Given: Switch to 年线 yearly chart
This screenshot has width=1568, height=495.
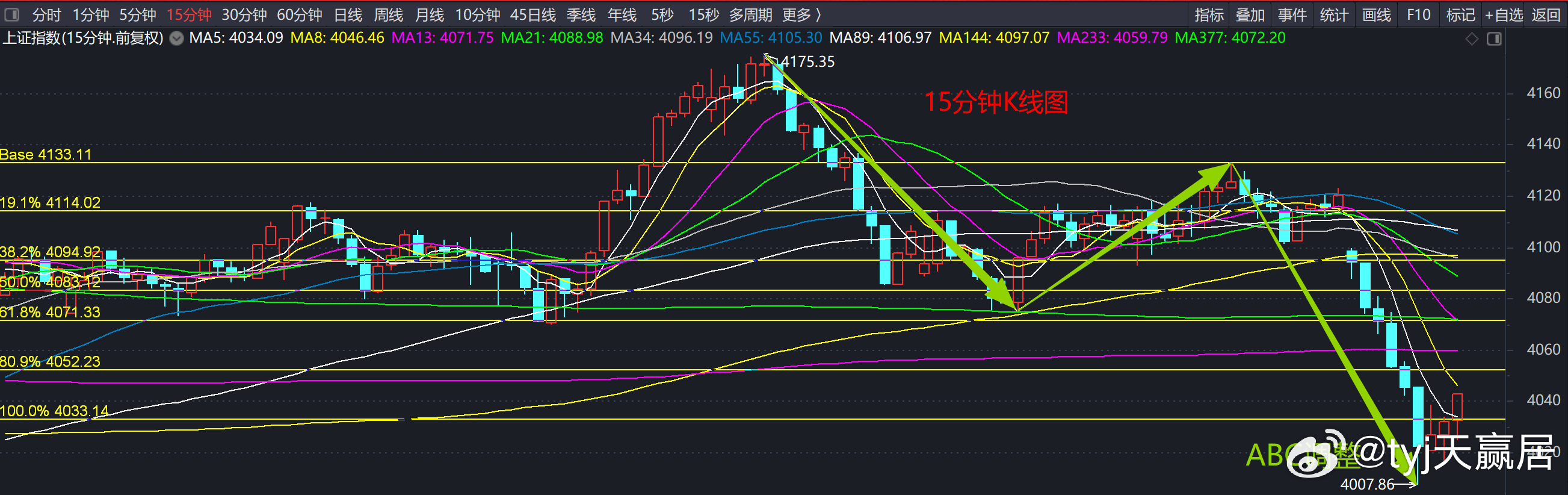Looking at the screenshot, I should [622, 14].
